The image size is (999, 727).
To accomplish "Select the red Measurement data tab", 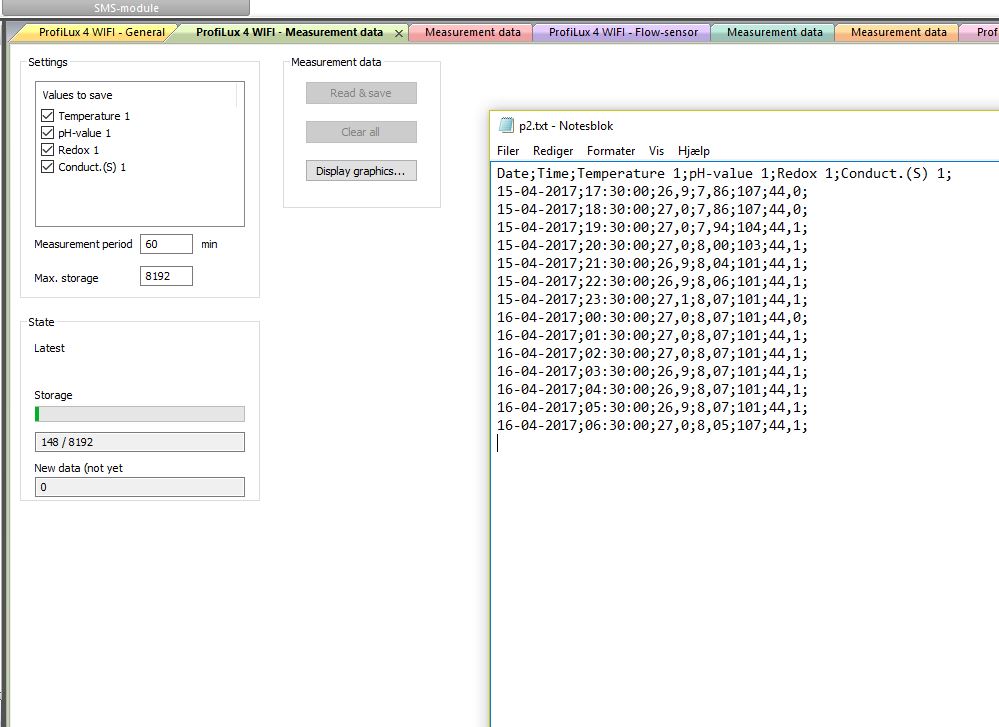I will click(472, 32).
